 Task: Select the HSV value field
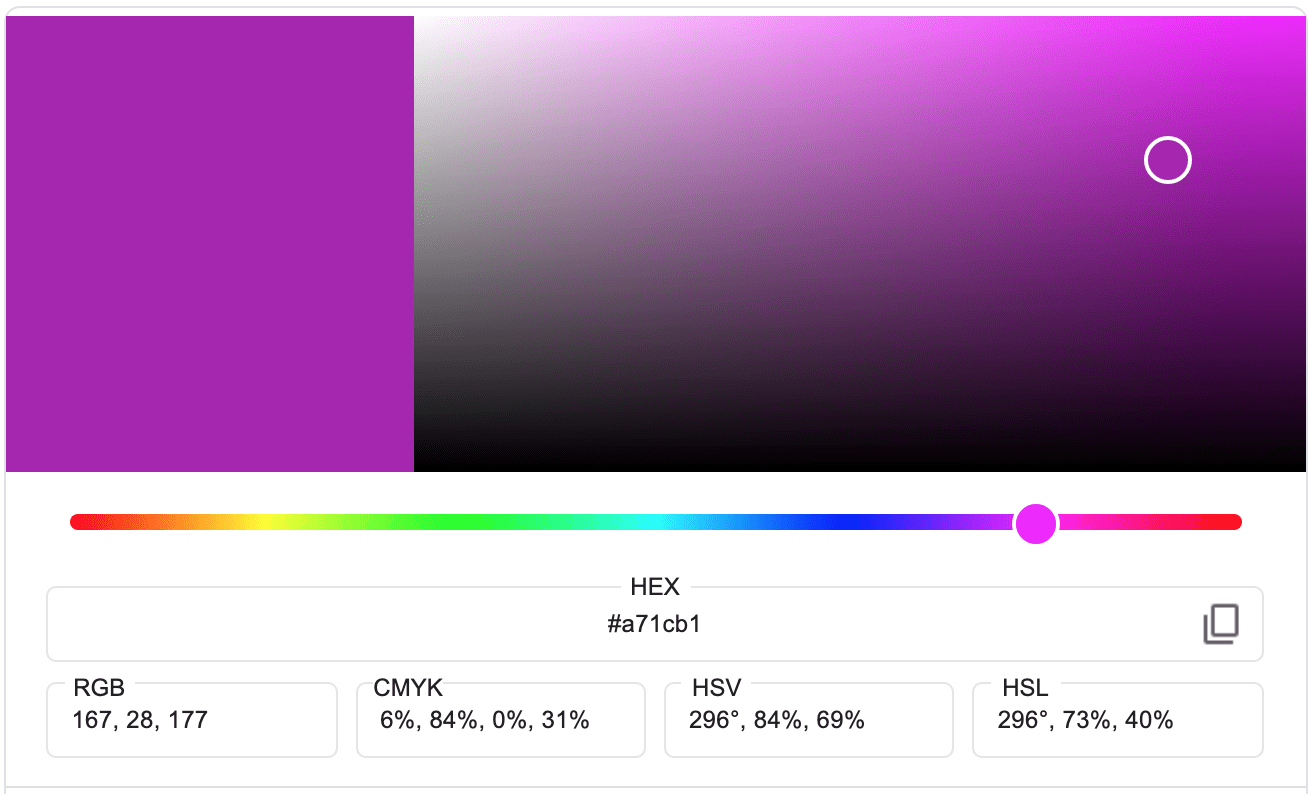808,720
